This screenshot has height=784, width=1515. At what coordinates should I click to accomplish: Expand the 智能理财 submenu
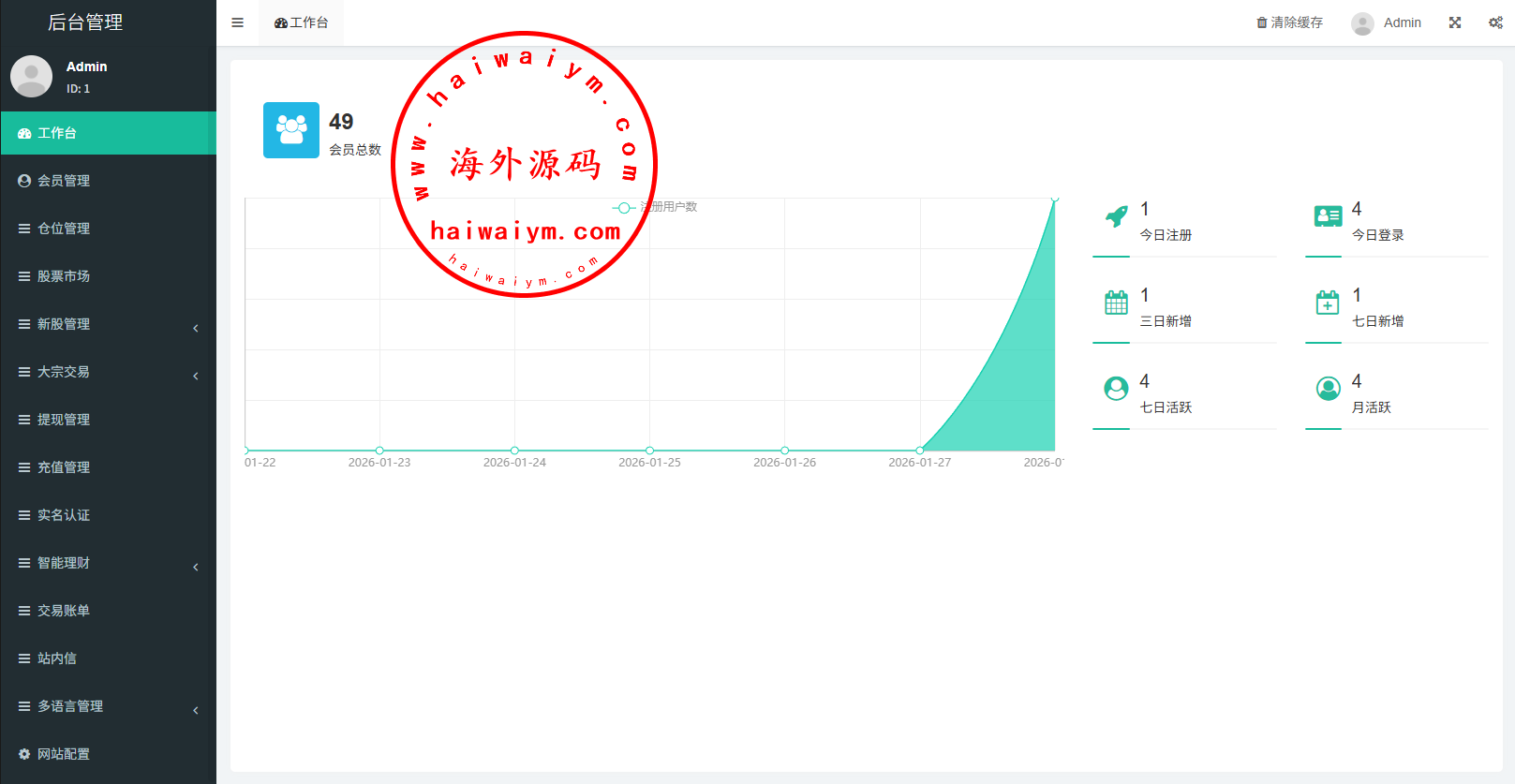tap(108, 563)
